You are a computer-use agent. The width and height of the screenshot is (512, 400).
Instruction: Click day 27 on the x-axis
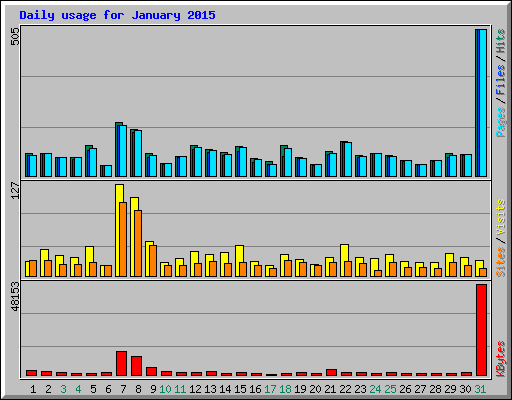tap(420, 389)
